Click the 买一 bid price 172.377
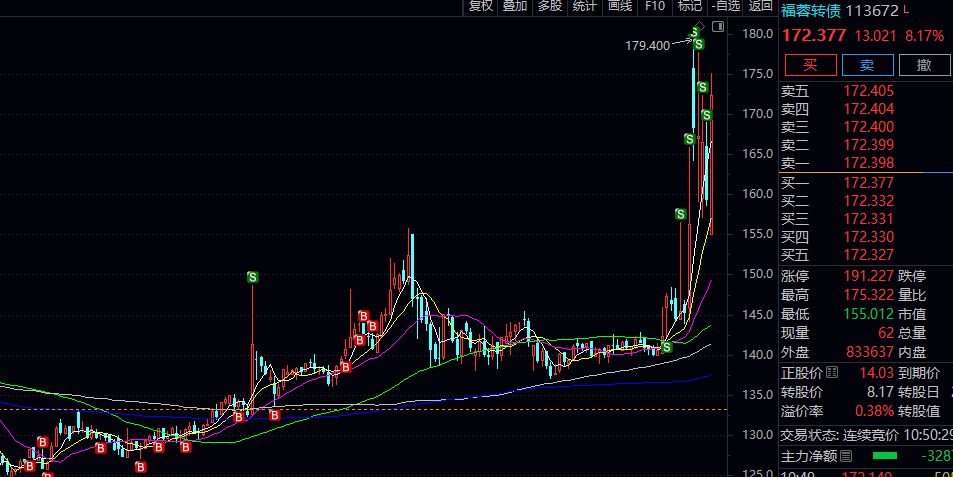Viewport: 953px width, 477px height. [x=869, y=182]
